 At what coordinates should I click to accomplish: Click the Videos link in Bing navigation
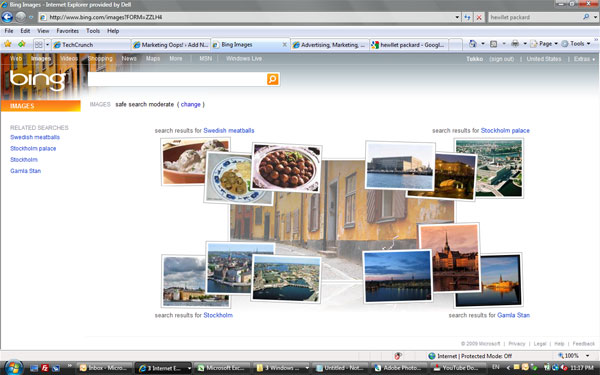(x=69, y=59)
